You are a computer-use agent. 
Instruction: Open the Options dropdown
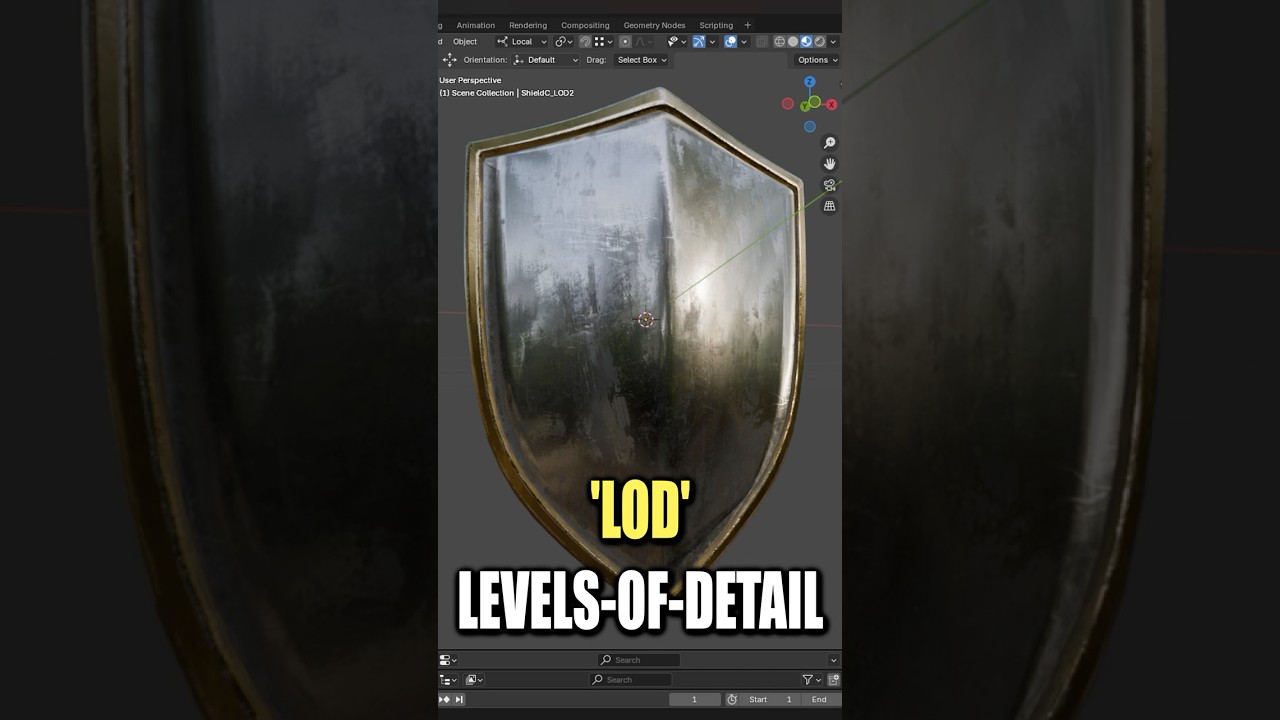817,60
